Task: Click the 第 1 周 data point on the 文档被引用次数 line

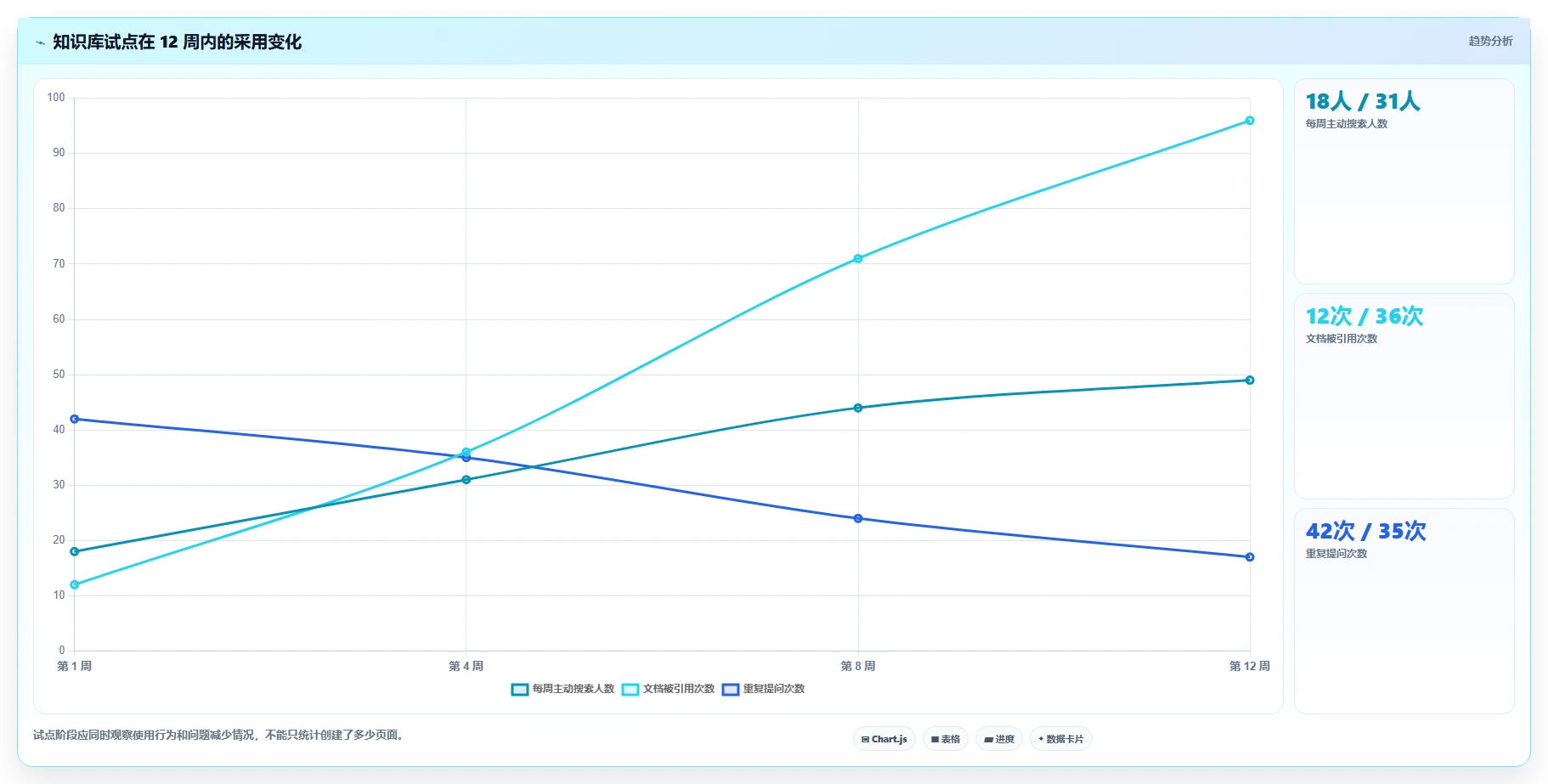Action: (x=75, y=584)
